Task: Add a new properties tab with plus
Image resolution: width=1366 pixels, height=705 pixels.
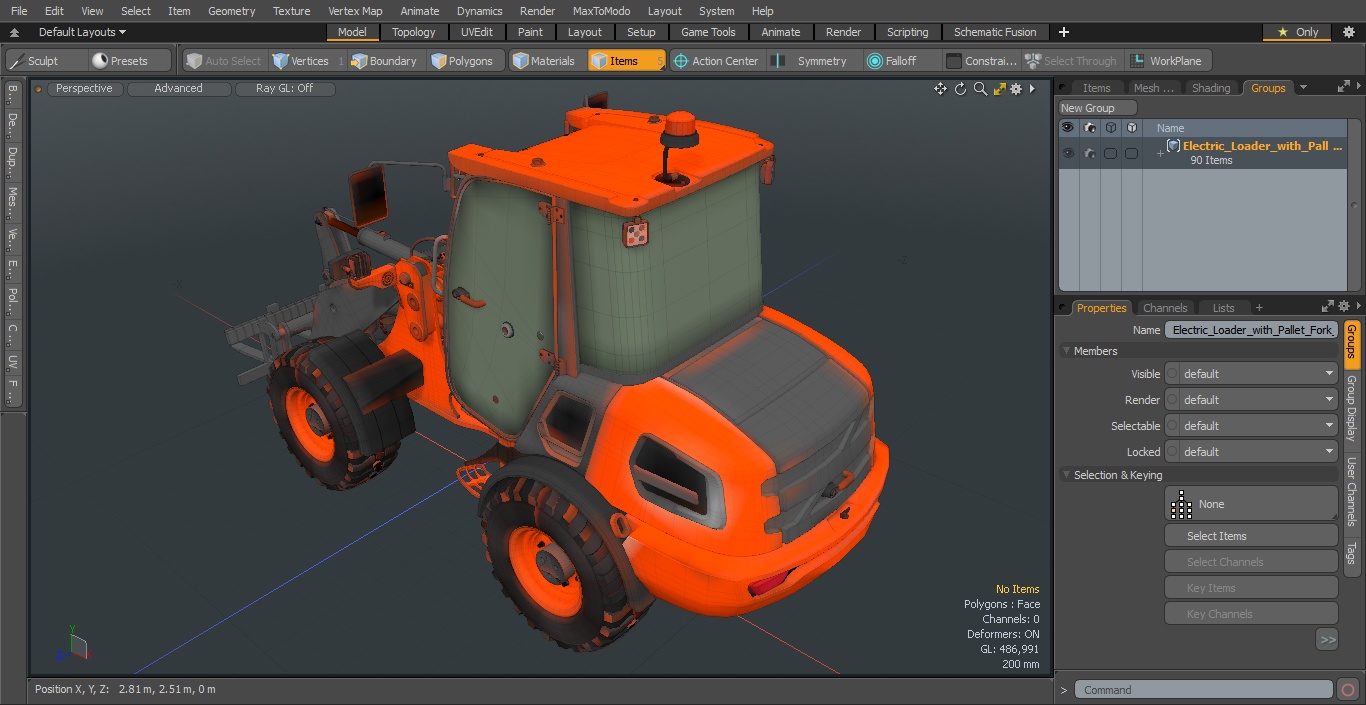Action: pyautogui.click(x=1259, y=308)
